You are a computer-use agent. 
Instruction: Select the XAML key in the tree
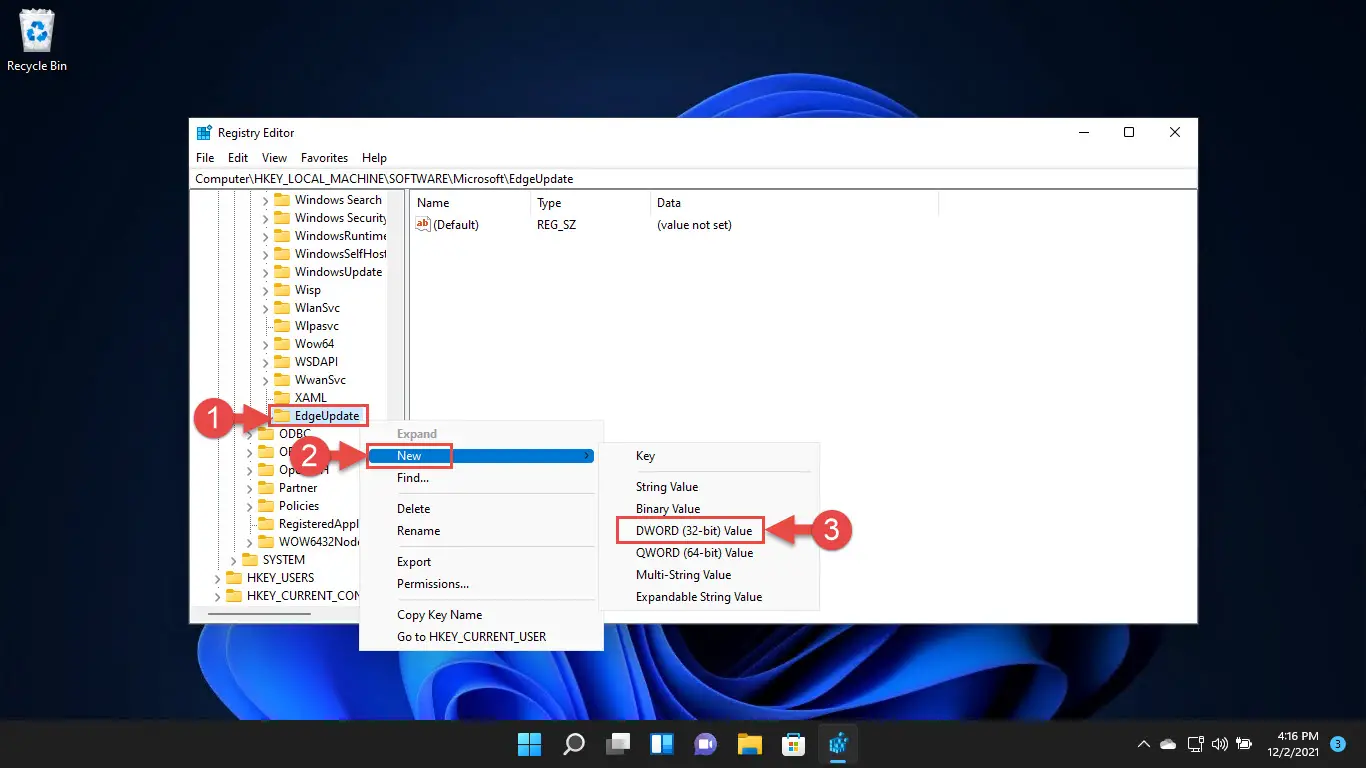[x=311, y=398]
